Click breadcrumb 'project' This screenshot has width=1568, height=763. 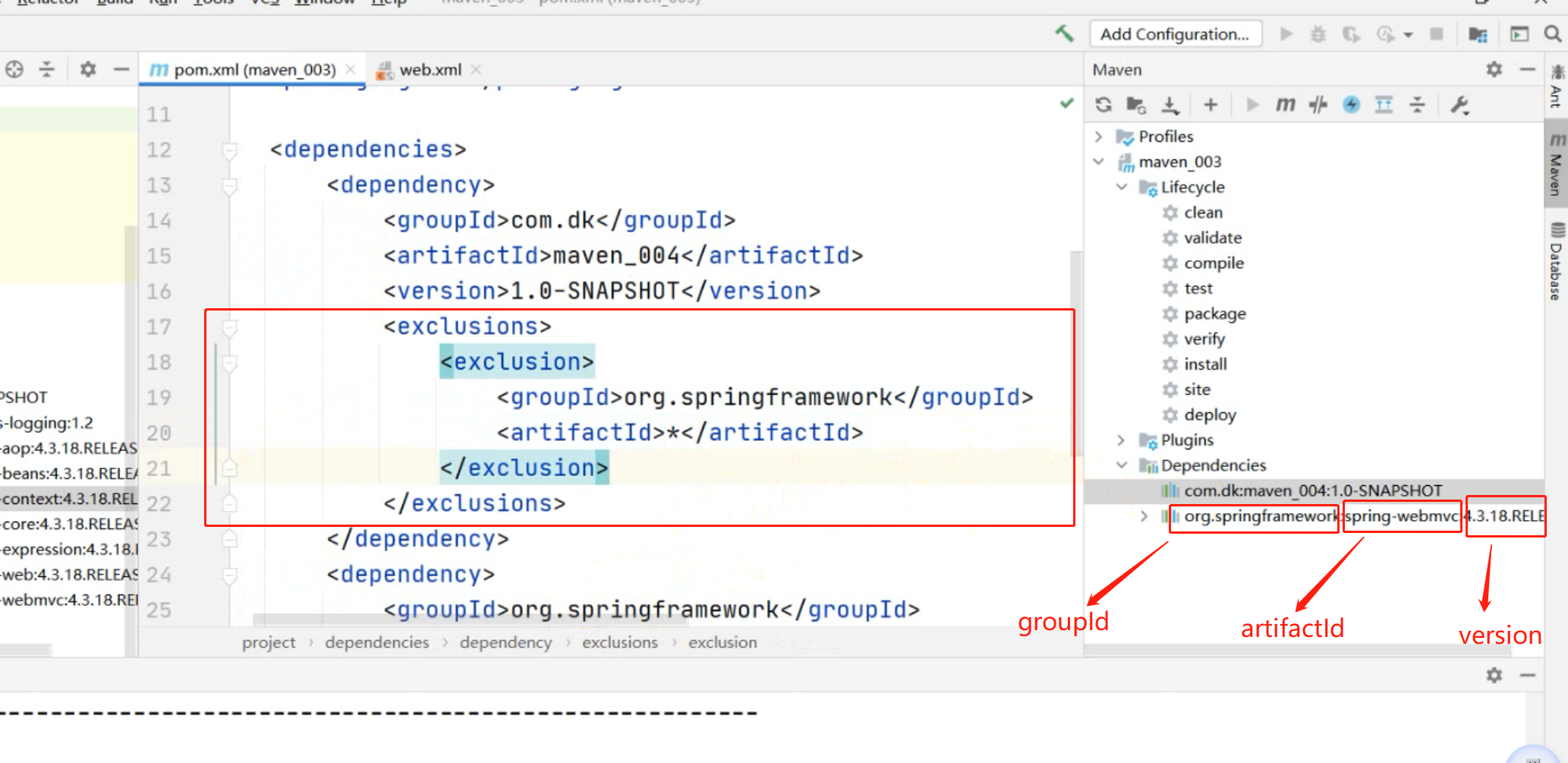(x=269, y=642)
